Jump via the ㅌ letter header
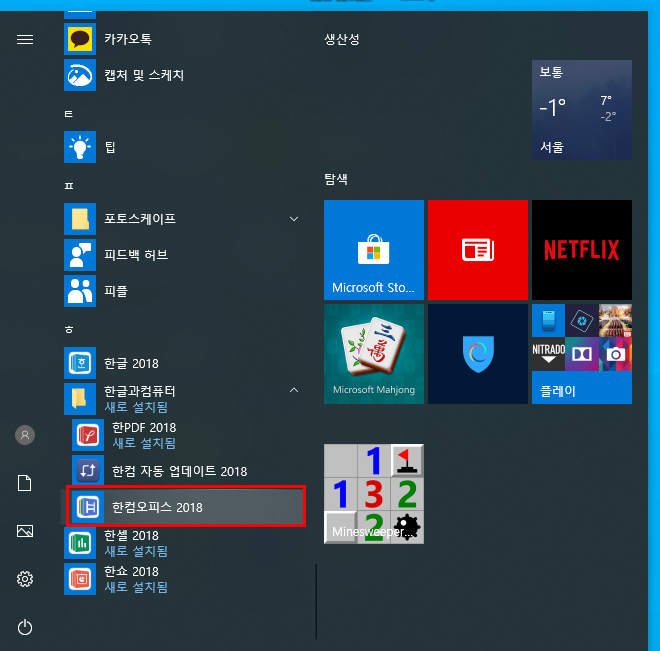This screenshot has width=660, height=651. tap(69, 114)
